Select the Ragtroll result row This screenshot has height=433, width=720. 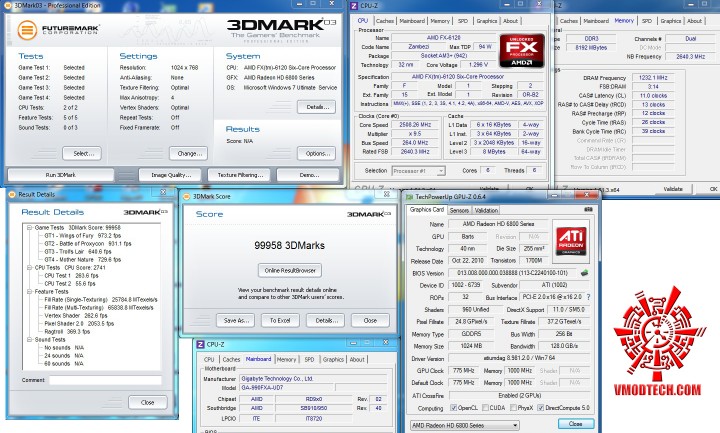67,332
